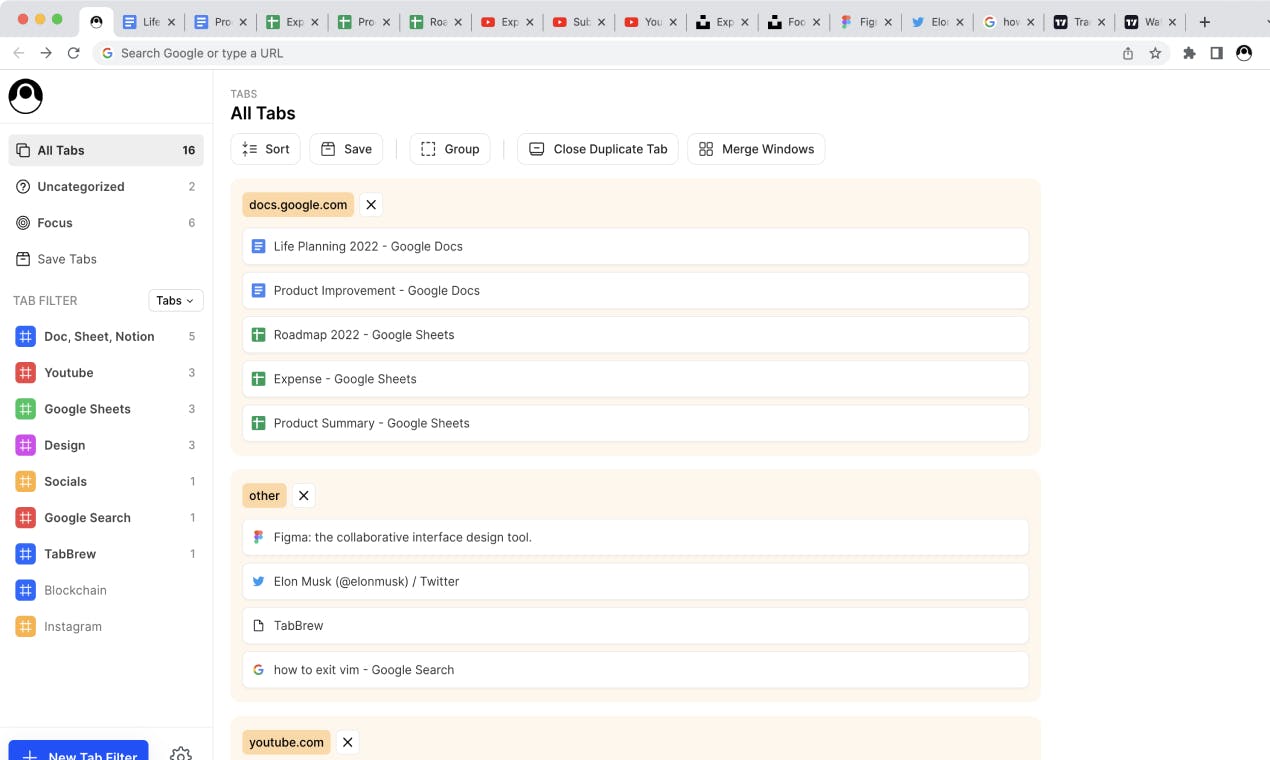The width and height of the screenshot is (1270, 760).
Task: Close the 'other' tab group
Action: tap(304, 496)
